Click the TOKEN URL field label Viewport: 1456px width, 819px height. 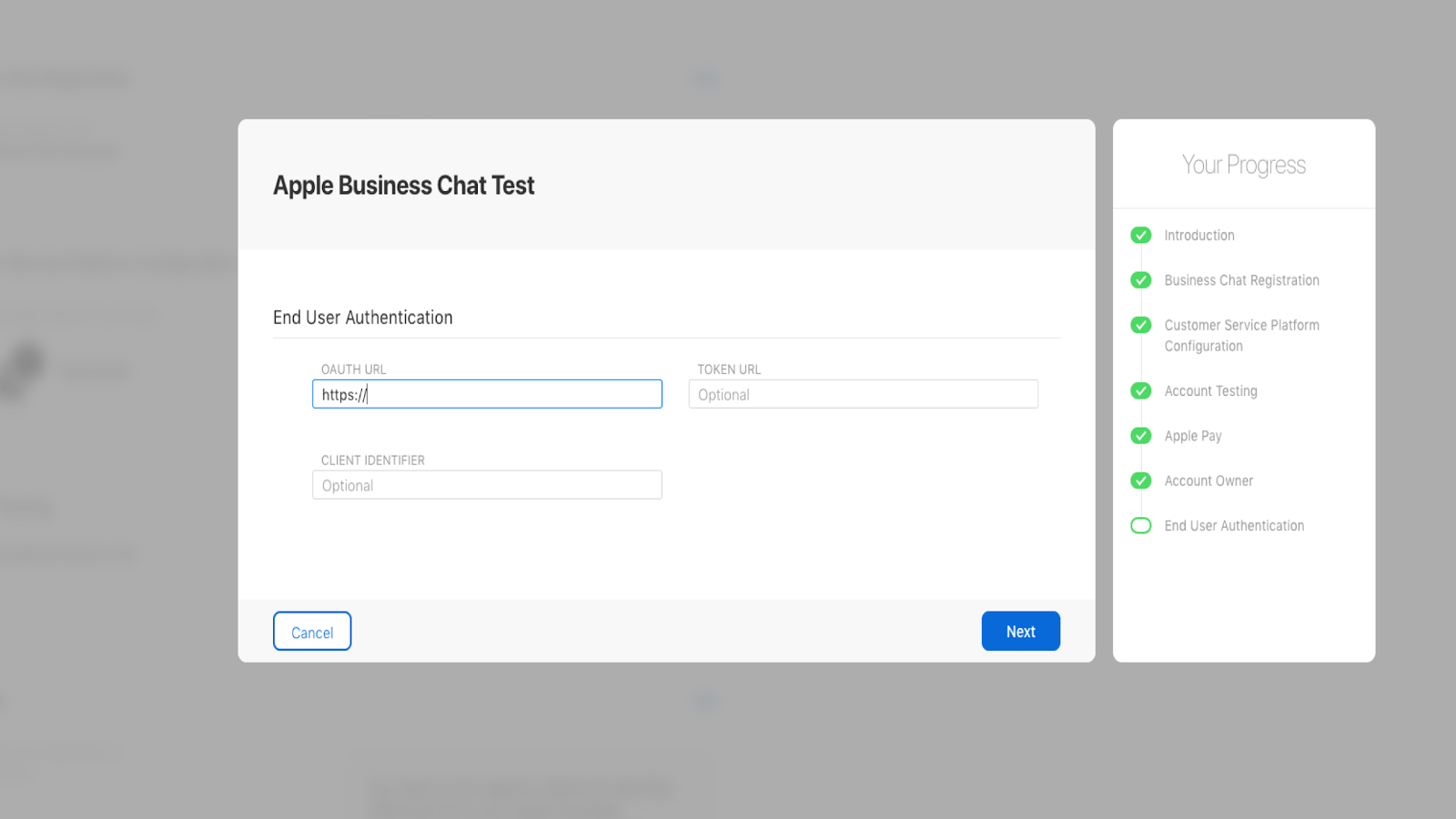[x=728, y=369]
